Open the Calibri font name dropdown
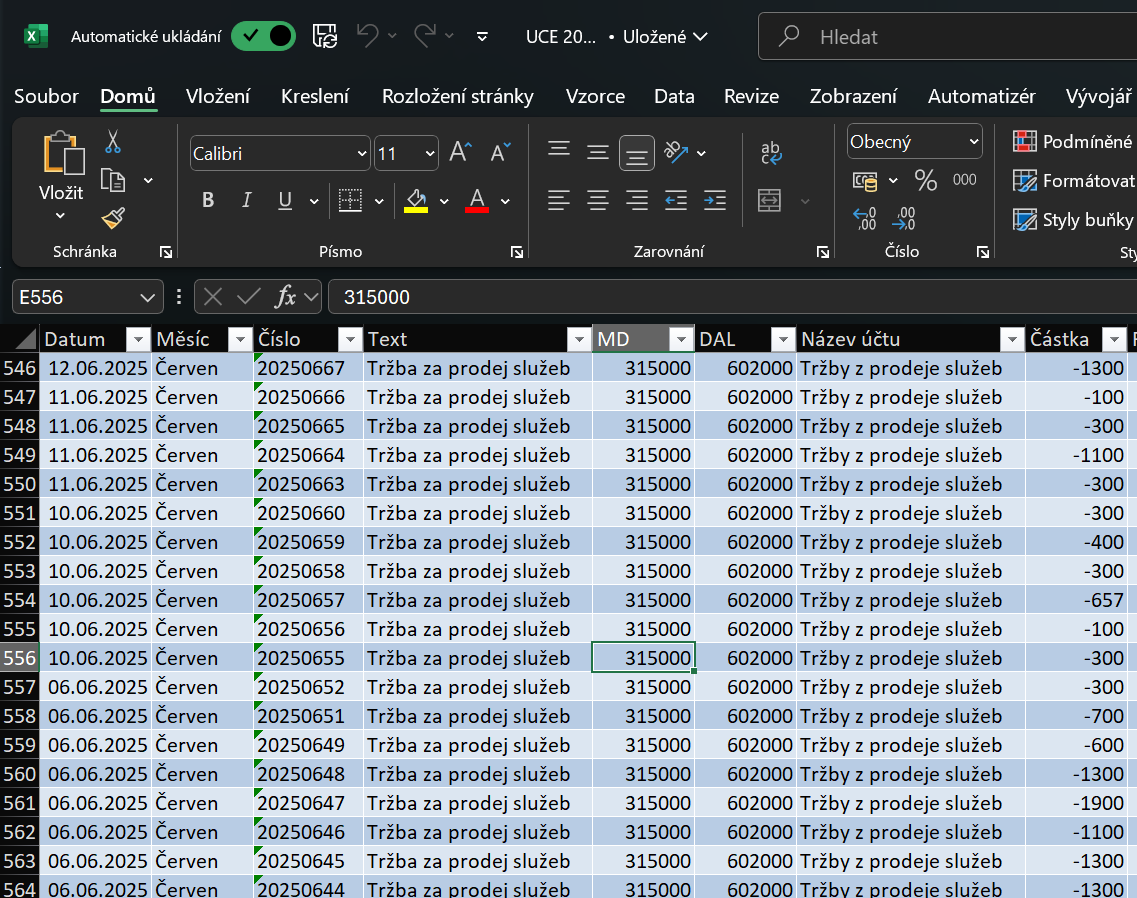This screenshot has height=898, width=1137. [x=362, y=154]
